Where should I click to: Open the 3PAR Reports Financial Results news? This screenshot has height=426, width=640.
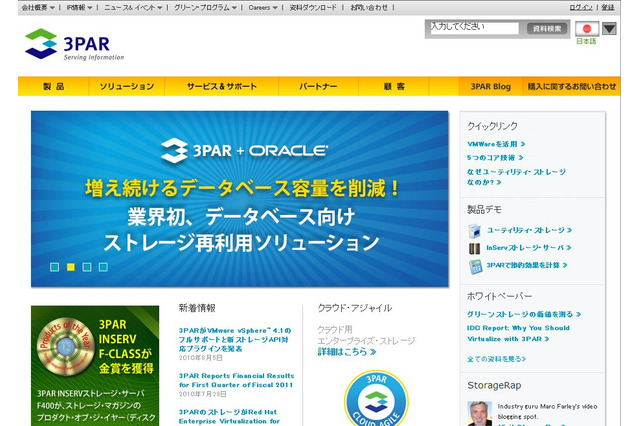tap(236, 380)
